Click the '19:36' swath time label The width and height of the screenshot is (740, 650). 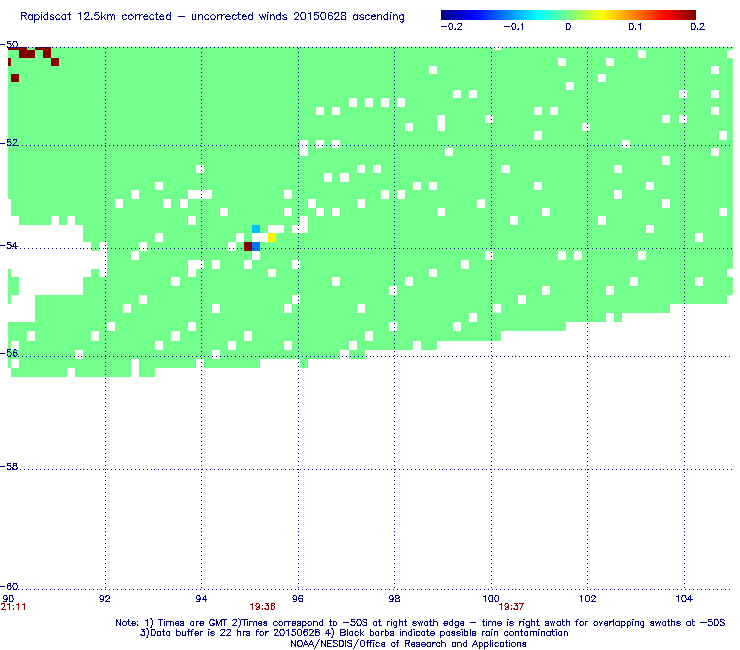click(262, 607)
